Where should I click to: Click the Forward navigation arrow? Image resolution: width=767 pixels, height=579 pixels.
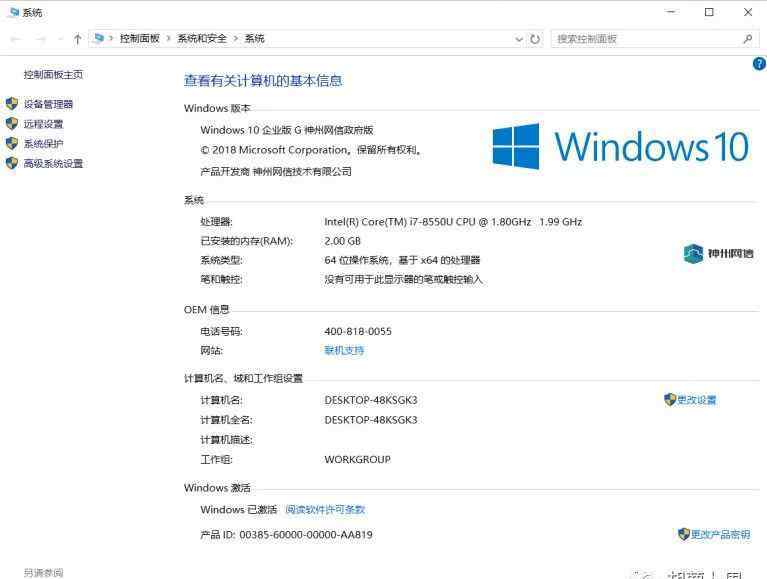pos(41,39)
